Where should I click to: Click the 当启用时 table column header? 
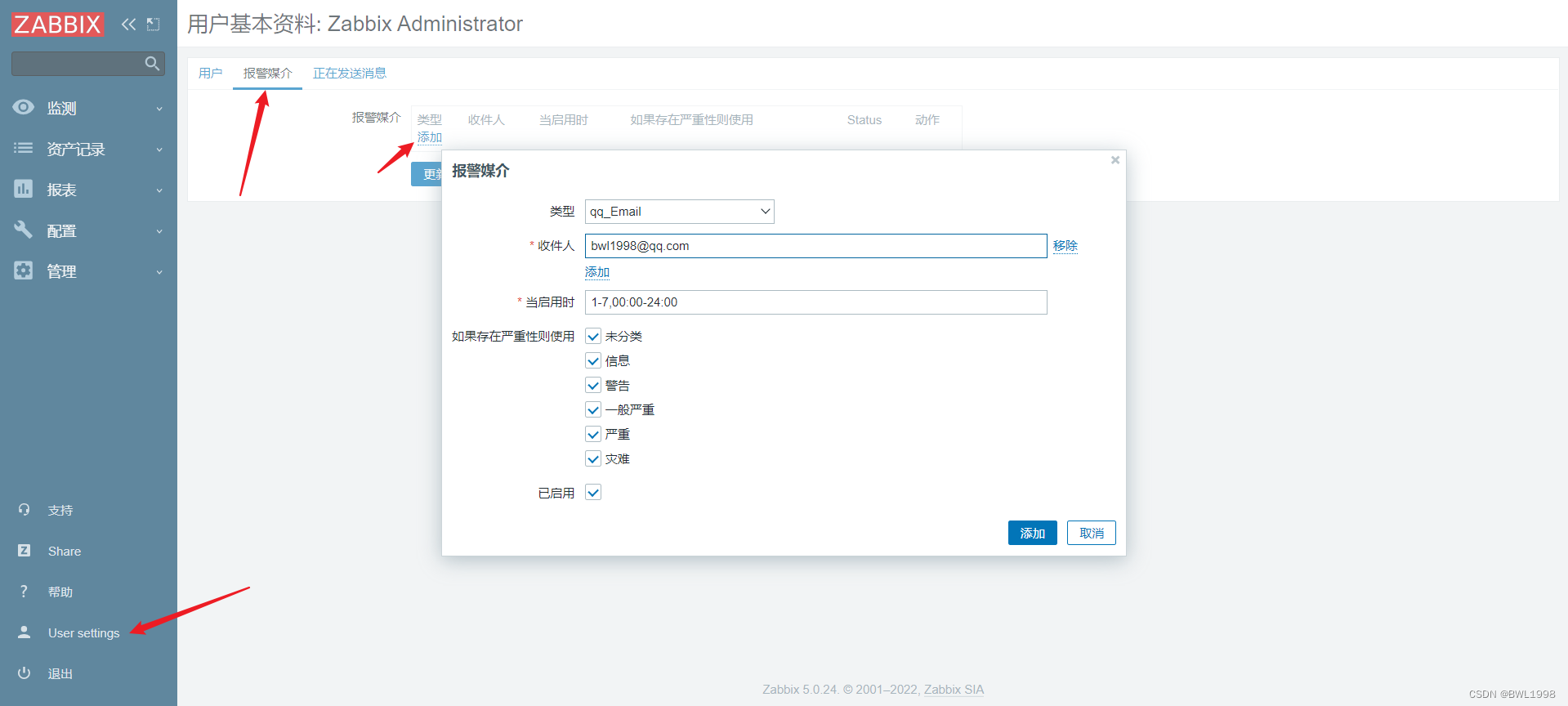tap(563, 120)
